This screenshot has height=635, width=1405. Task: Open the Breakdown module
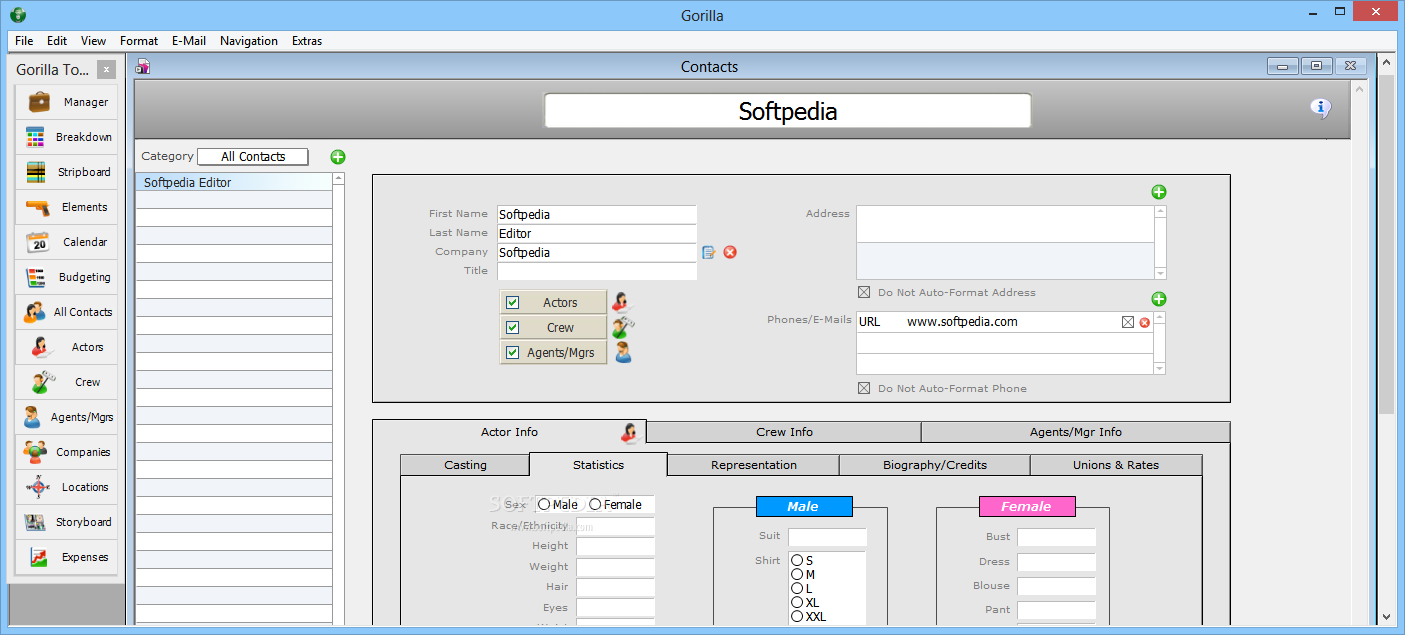[x=67, y=137]
